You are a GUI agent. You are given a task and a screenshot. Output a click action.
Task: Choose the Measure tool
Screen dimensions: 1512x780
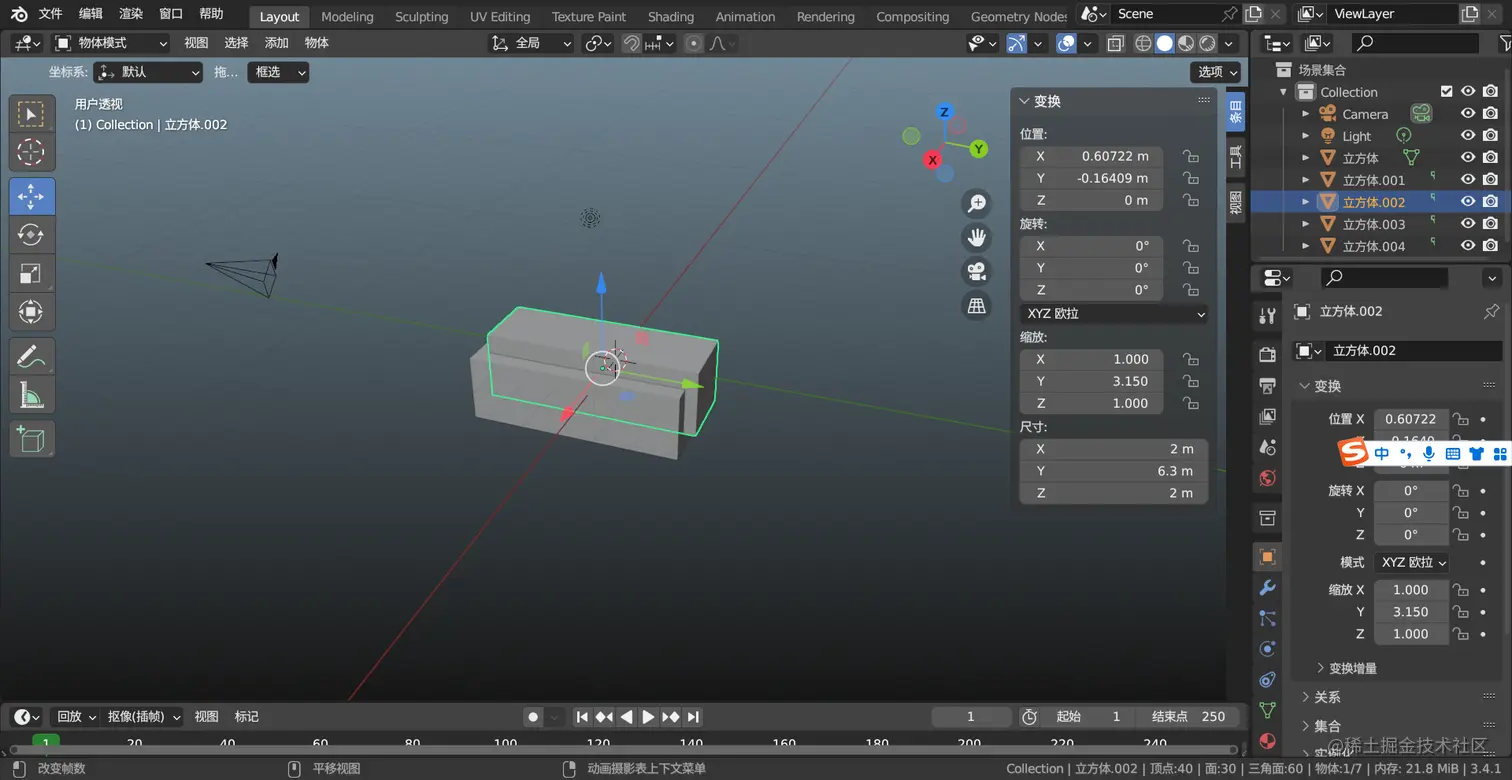coord(32,395)
